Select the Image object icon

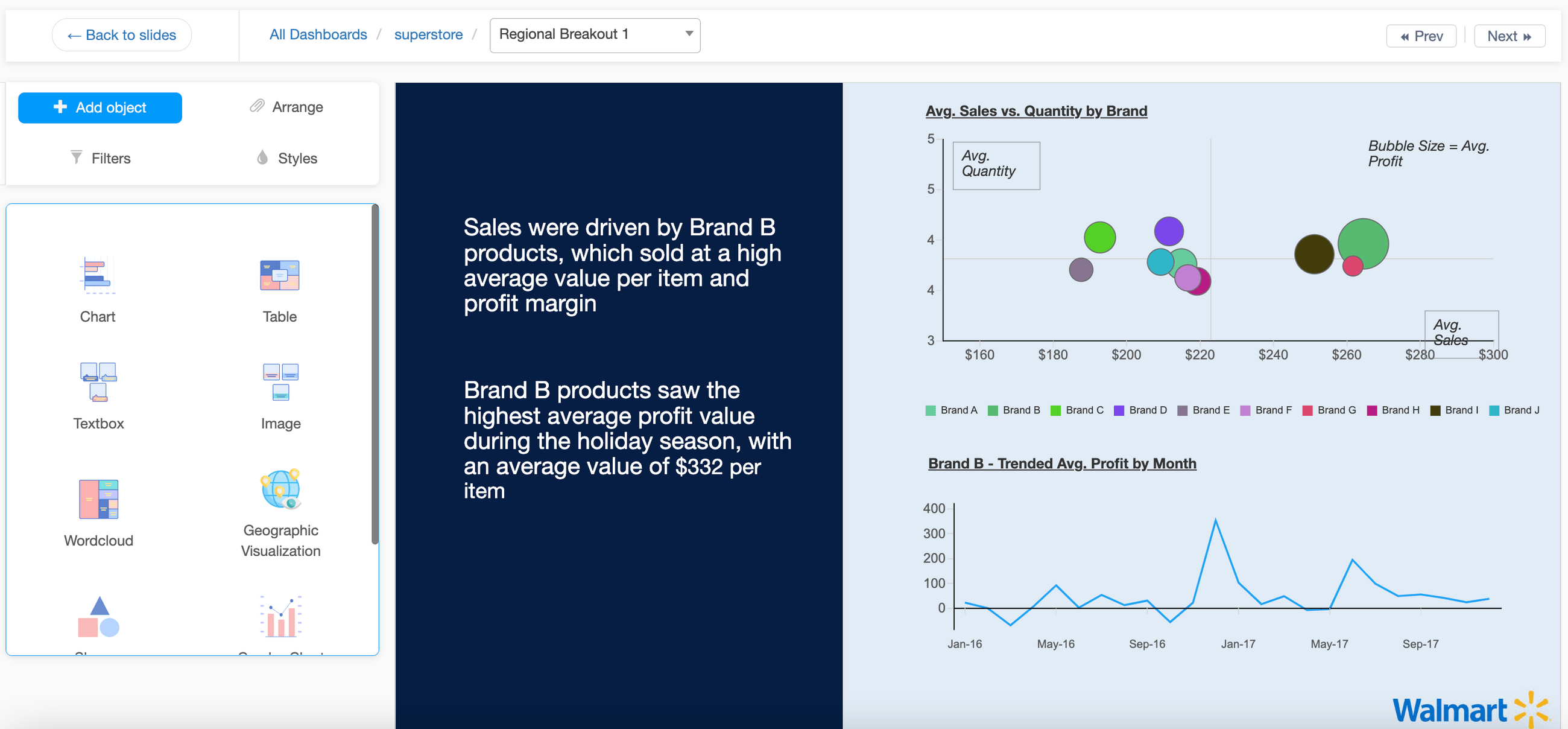[280, 382]
